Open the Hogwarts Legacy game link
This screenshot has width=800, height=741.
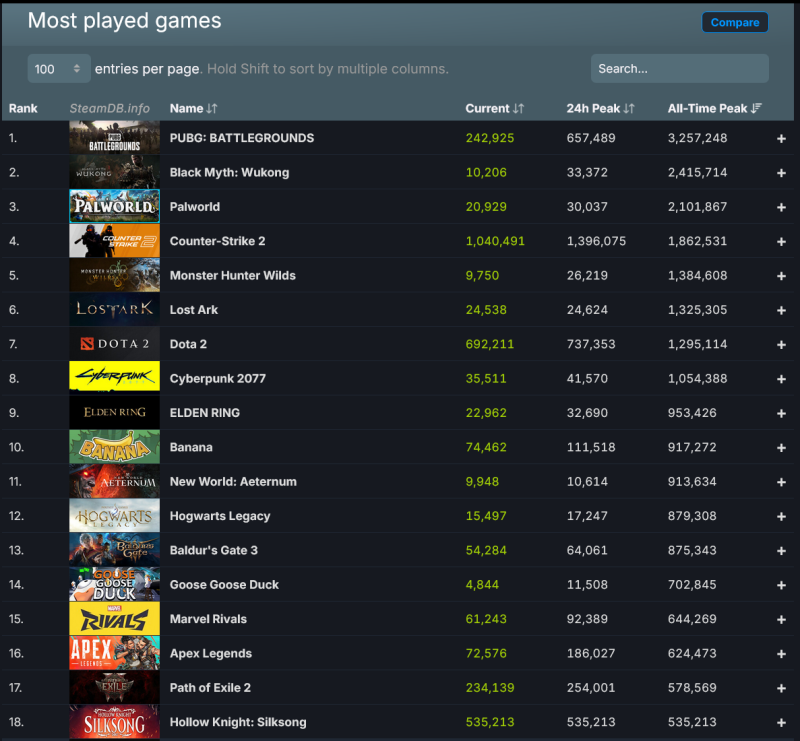pos(220,516)
